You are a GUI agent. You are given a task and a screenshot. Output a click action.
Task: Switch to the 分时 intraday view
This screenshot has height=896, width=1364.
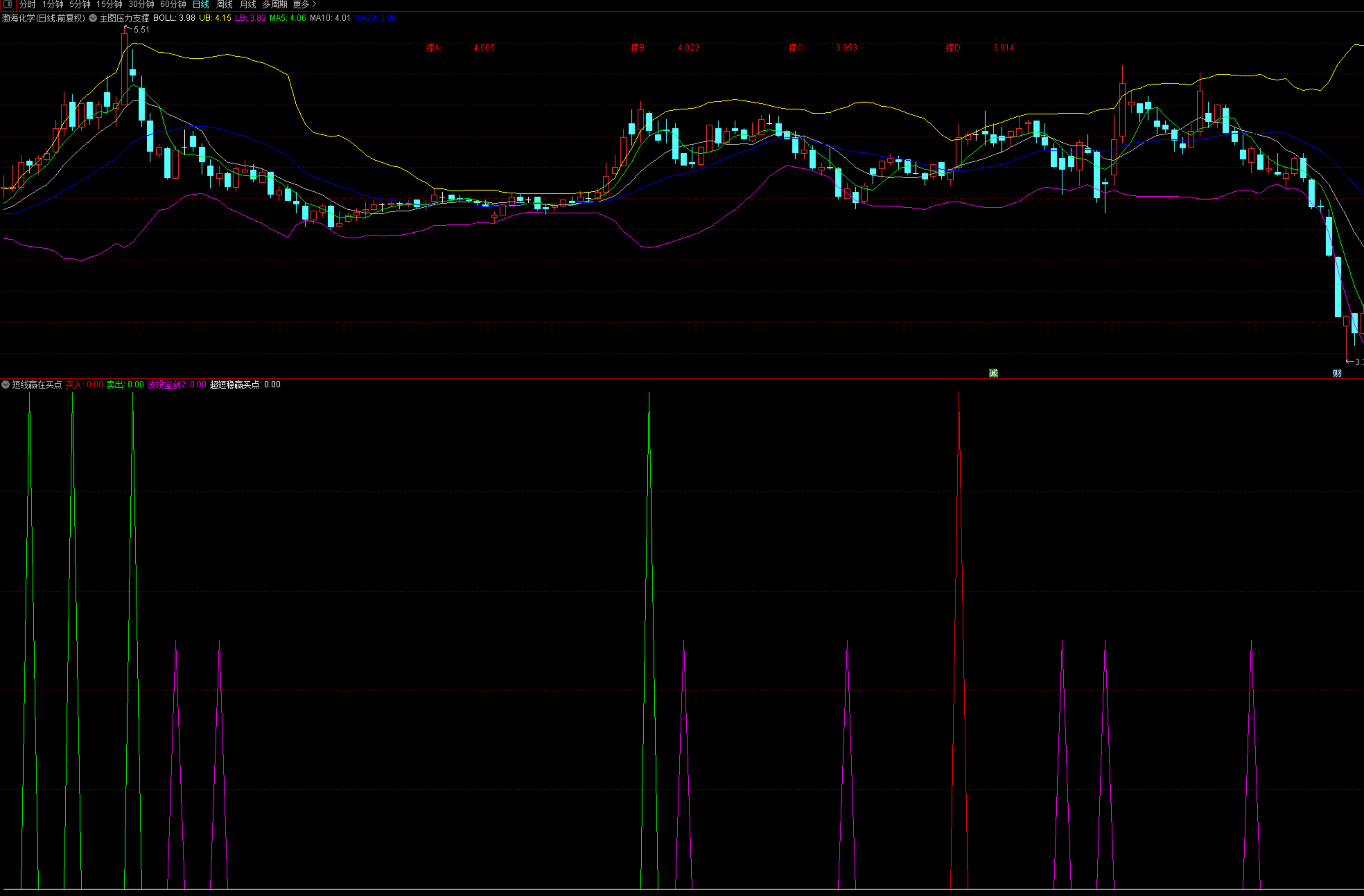coord(27,5)
